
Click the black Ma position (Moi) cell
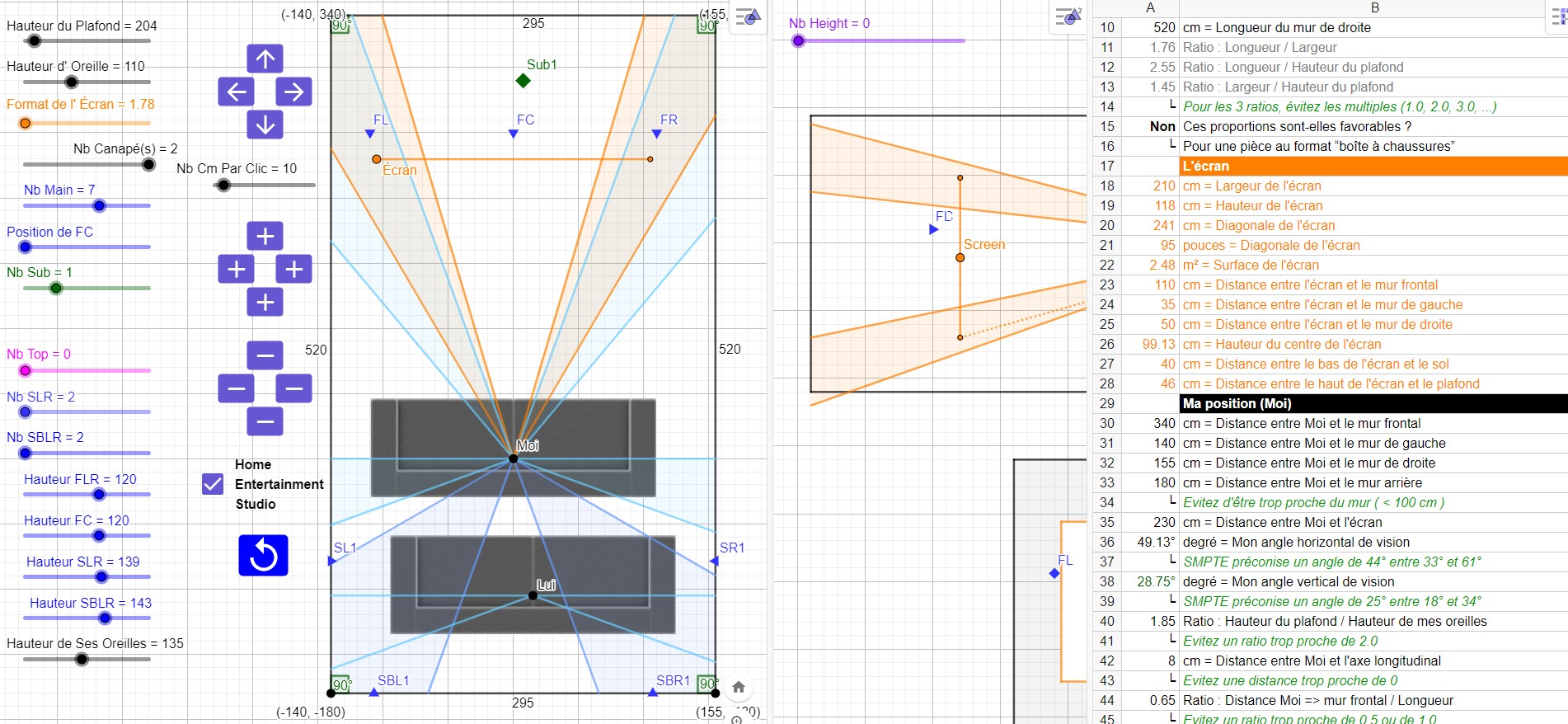pyautogui.click(x=1373, y=403)
